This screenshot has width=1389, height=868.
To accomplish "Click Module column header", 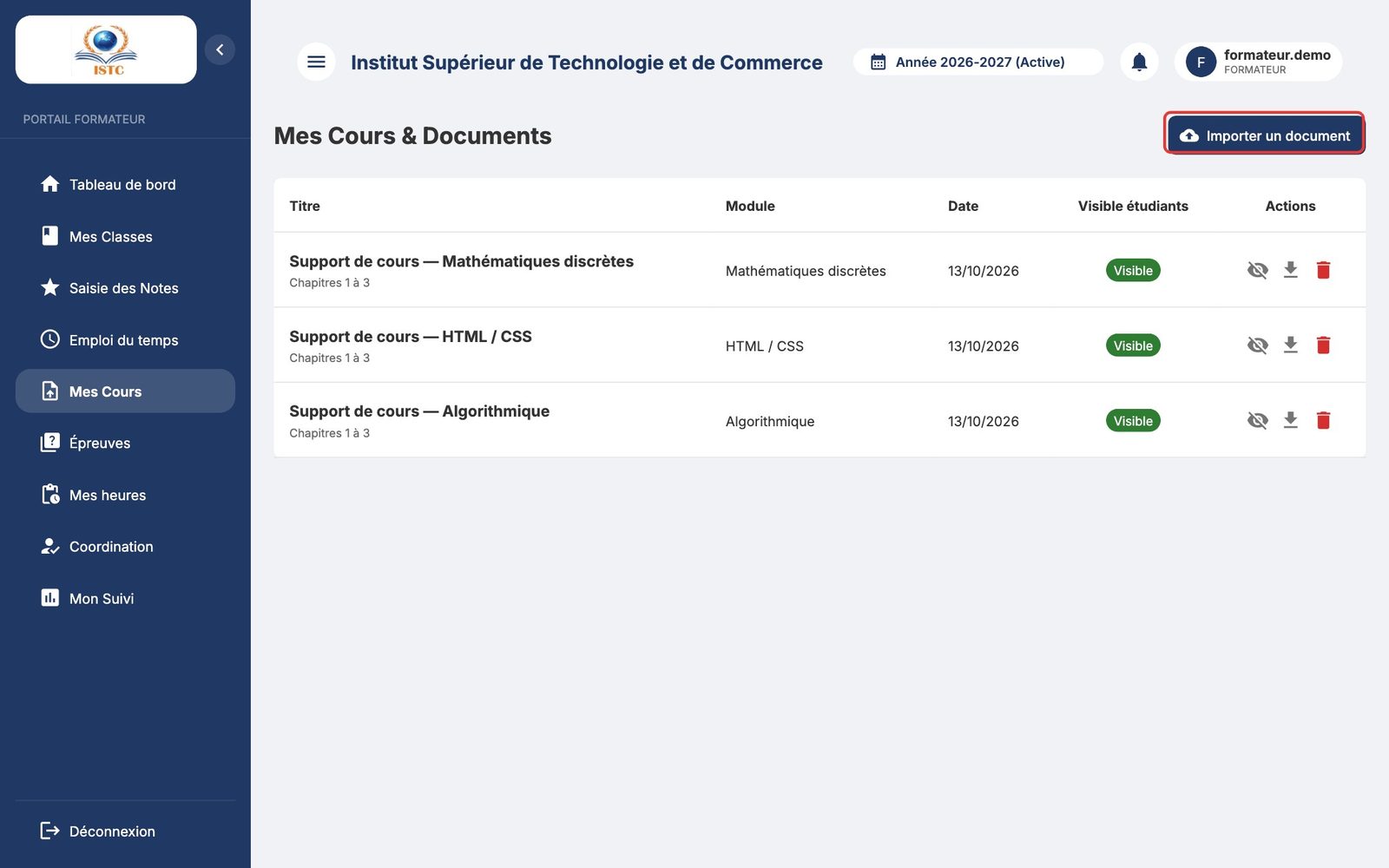I will pos(750,206).
